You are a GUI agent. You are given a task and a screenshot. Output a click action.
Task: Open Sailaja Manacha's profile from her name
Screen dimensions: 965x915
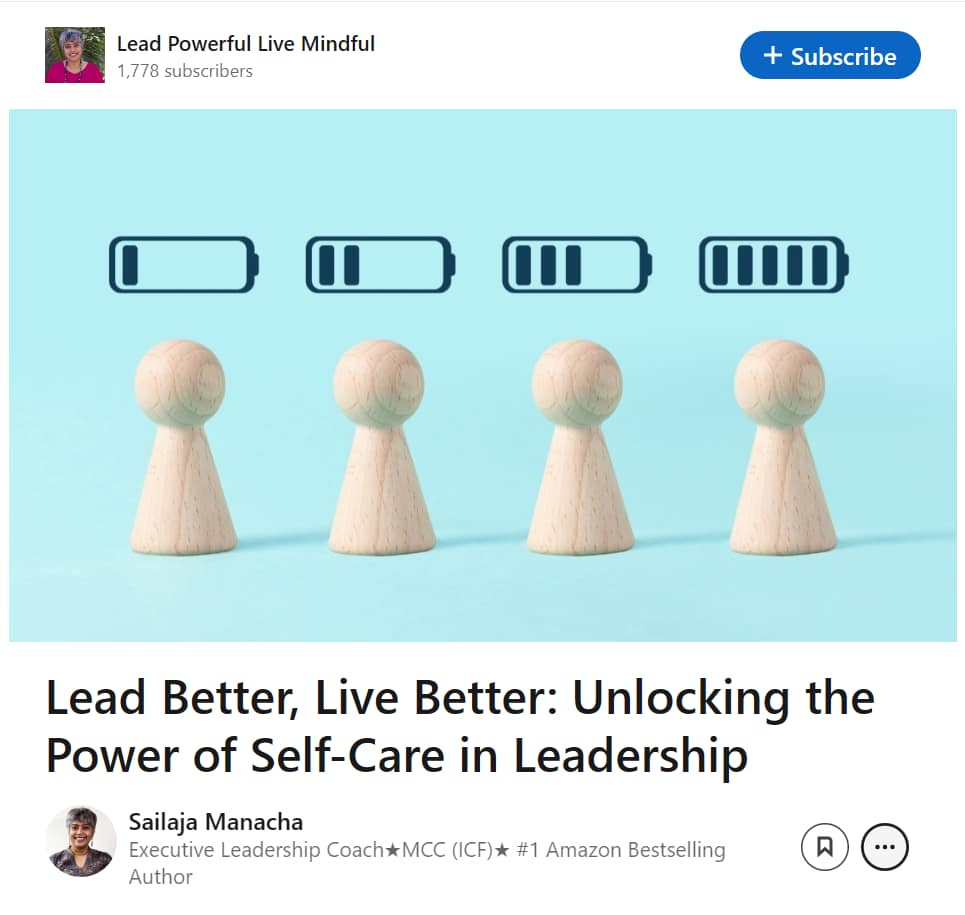[x=215, y=821]
